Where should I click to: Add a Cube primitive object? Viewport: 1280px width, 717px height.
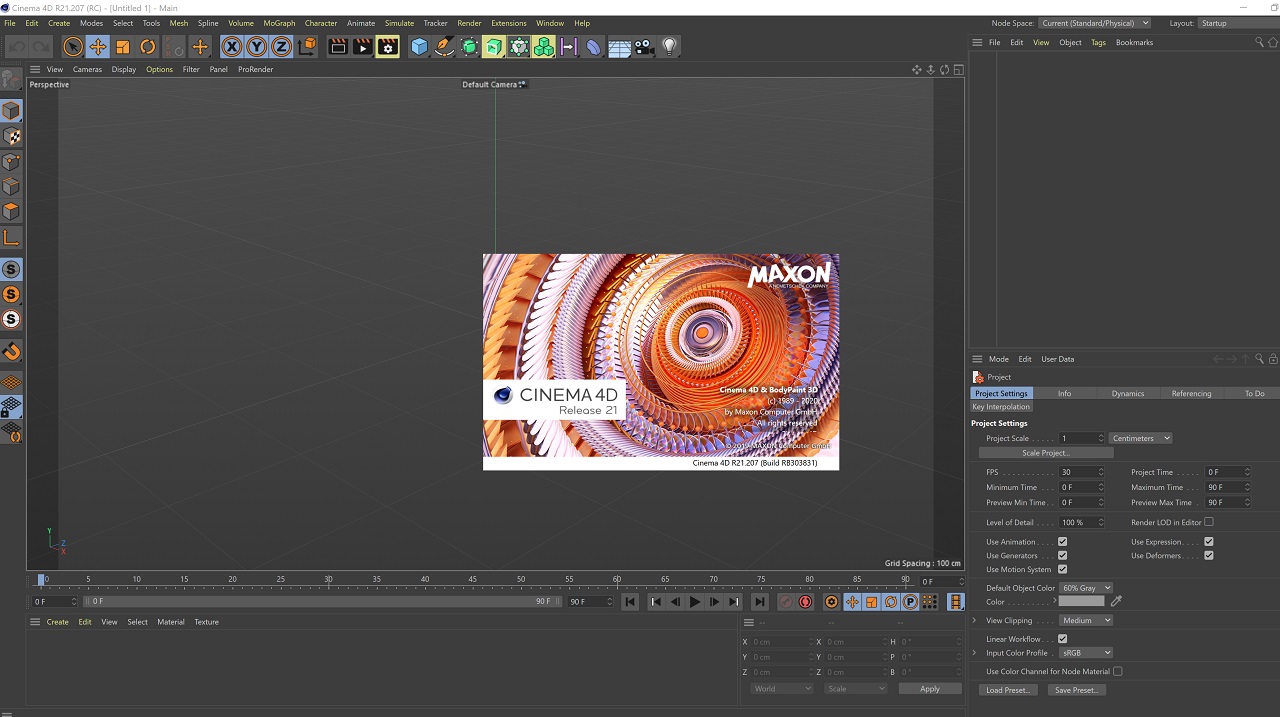[x=420, y=47]
